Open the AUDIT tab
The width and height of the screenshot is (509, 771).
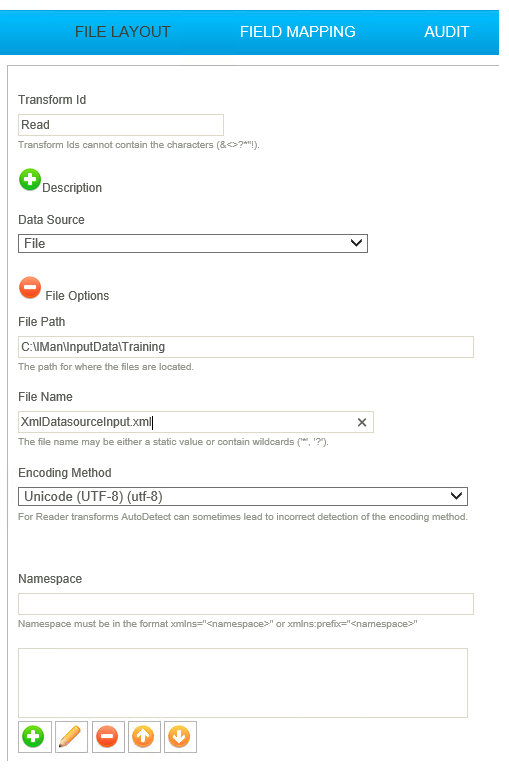coord(447,32)
